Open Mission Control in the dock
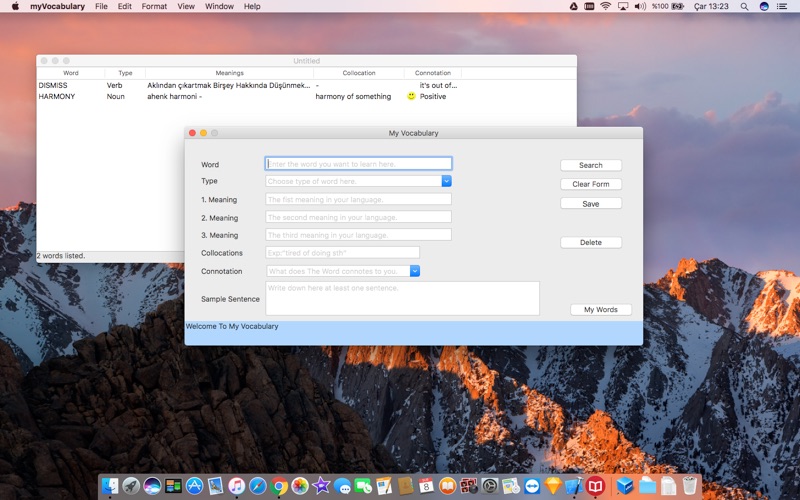Screen dimensions: 800x500 tap(173, 486)
